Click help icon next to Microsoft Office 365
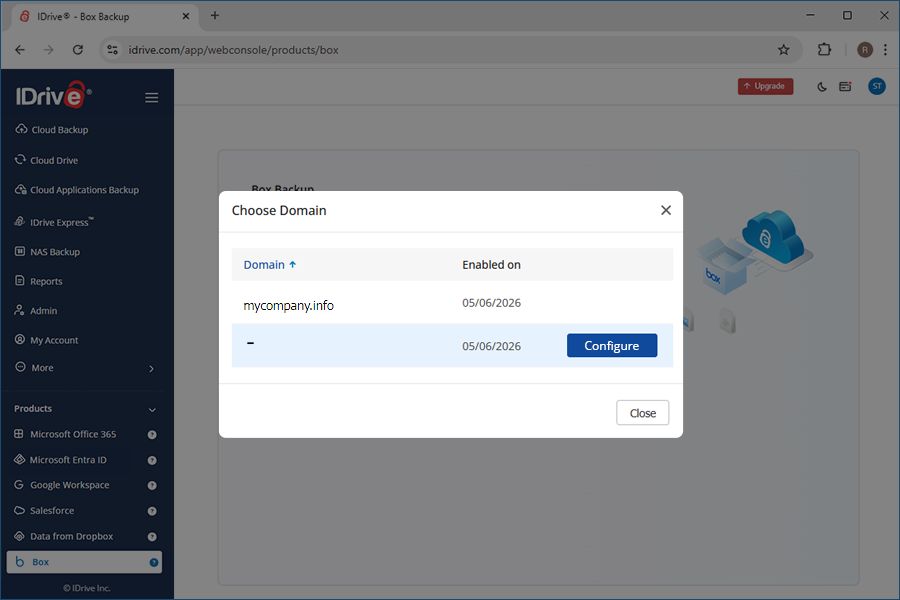Viewport: 900px width, 600px height. (152, 435)
